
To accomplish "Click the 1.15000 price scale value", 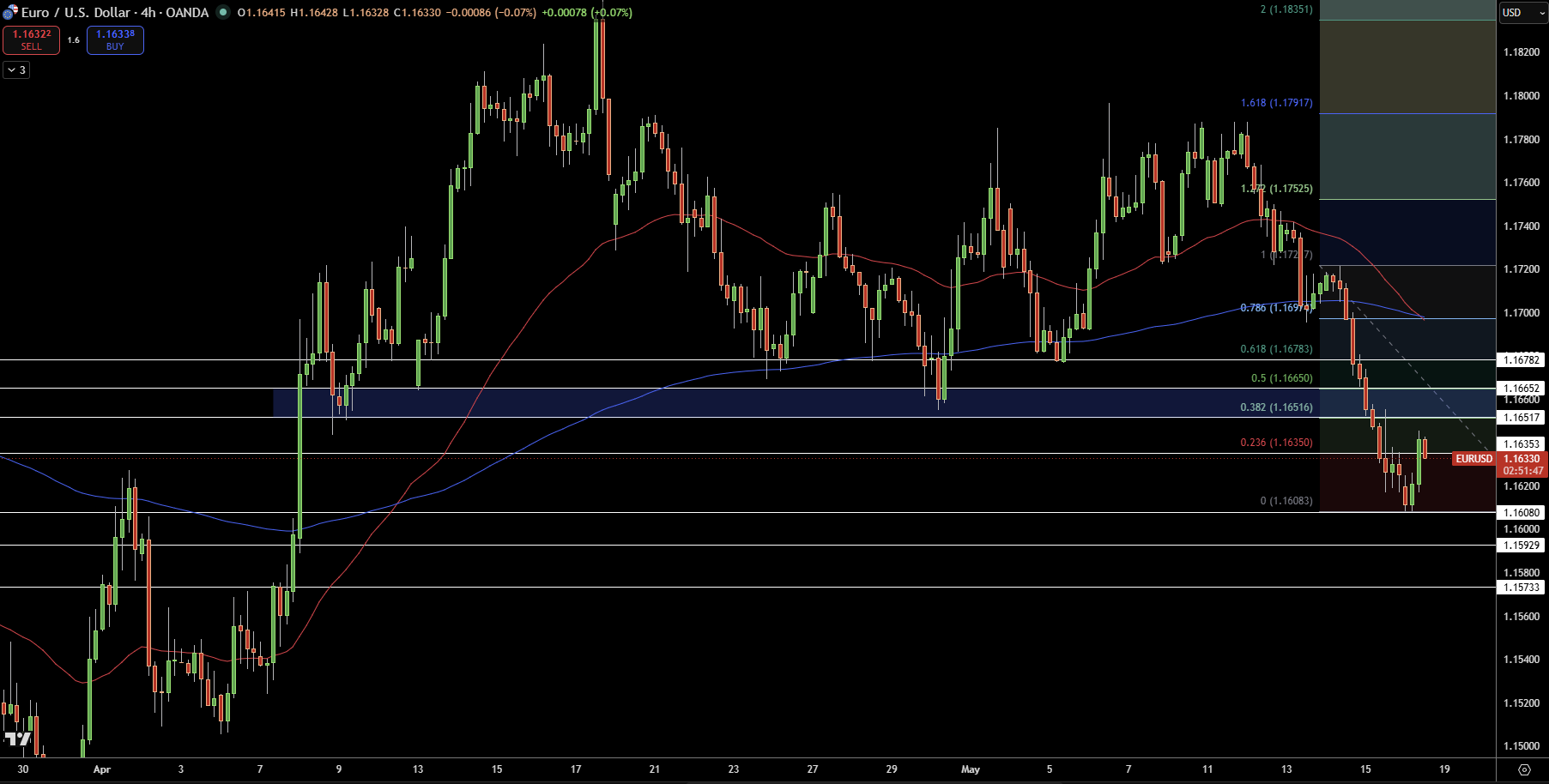I will point(1522,746).
